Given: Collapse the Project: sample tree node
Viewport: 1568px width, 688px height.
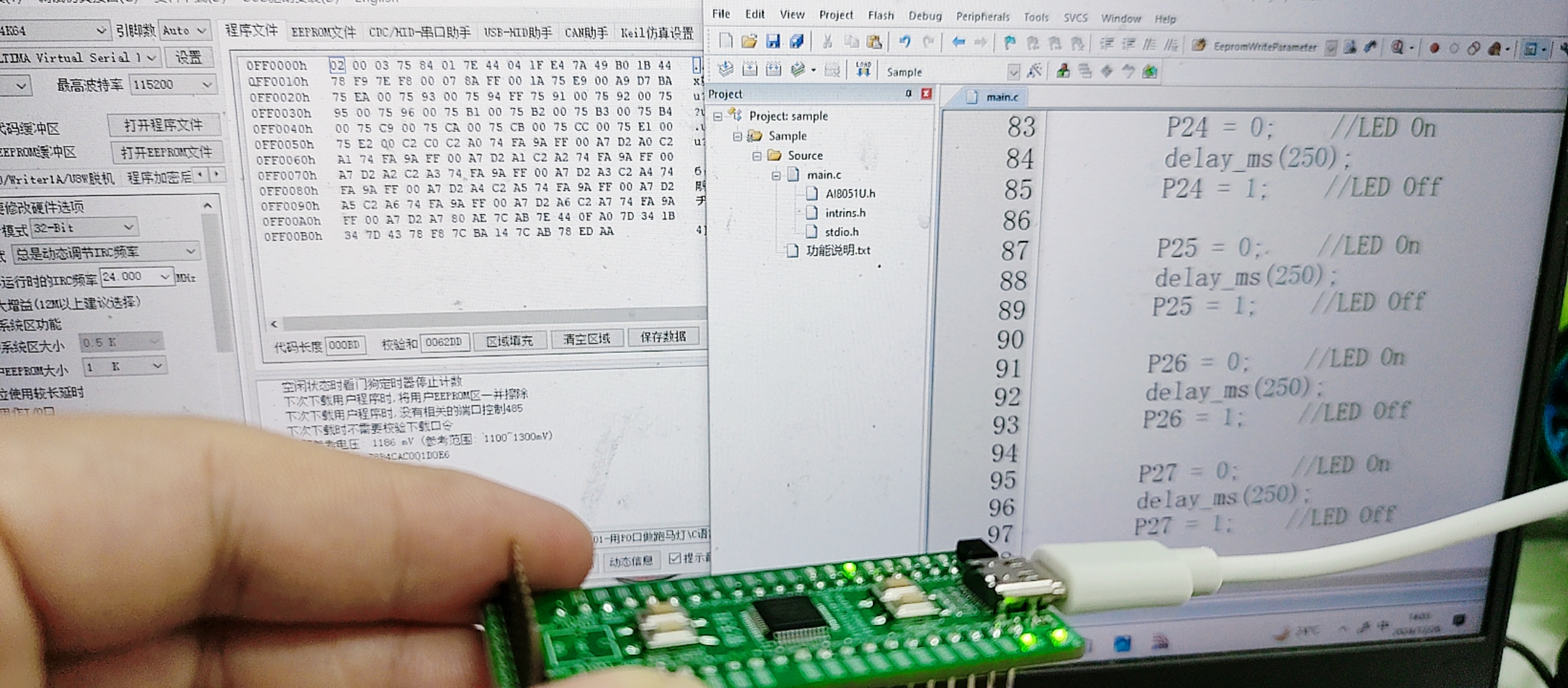Looking at the screenshot, I should (x=718, y=116).
